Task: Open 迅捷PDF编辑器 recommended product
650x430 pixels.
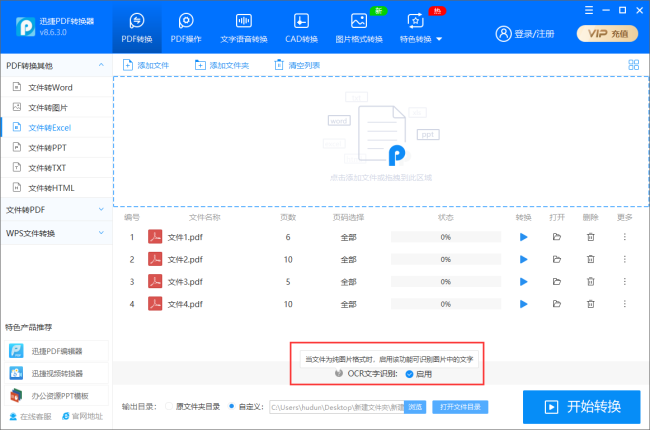Action: point(56,351)
